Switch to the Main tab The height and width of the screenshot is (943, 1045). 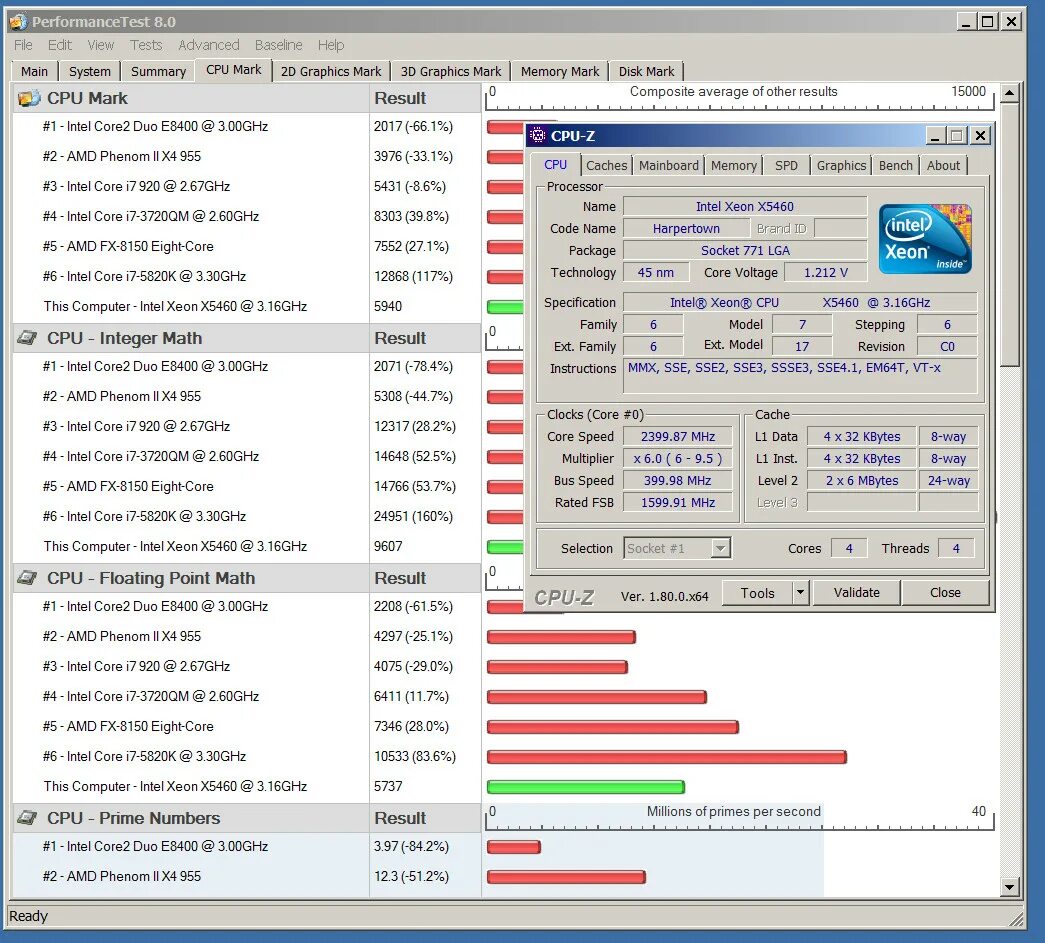pyautogui.click(x=34, y=71)
